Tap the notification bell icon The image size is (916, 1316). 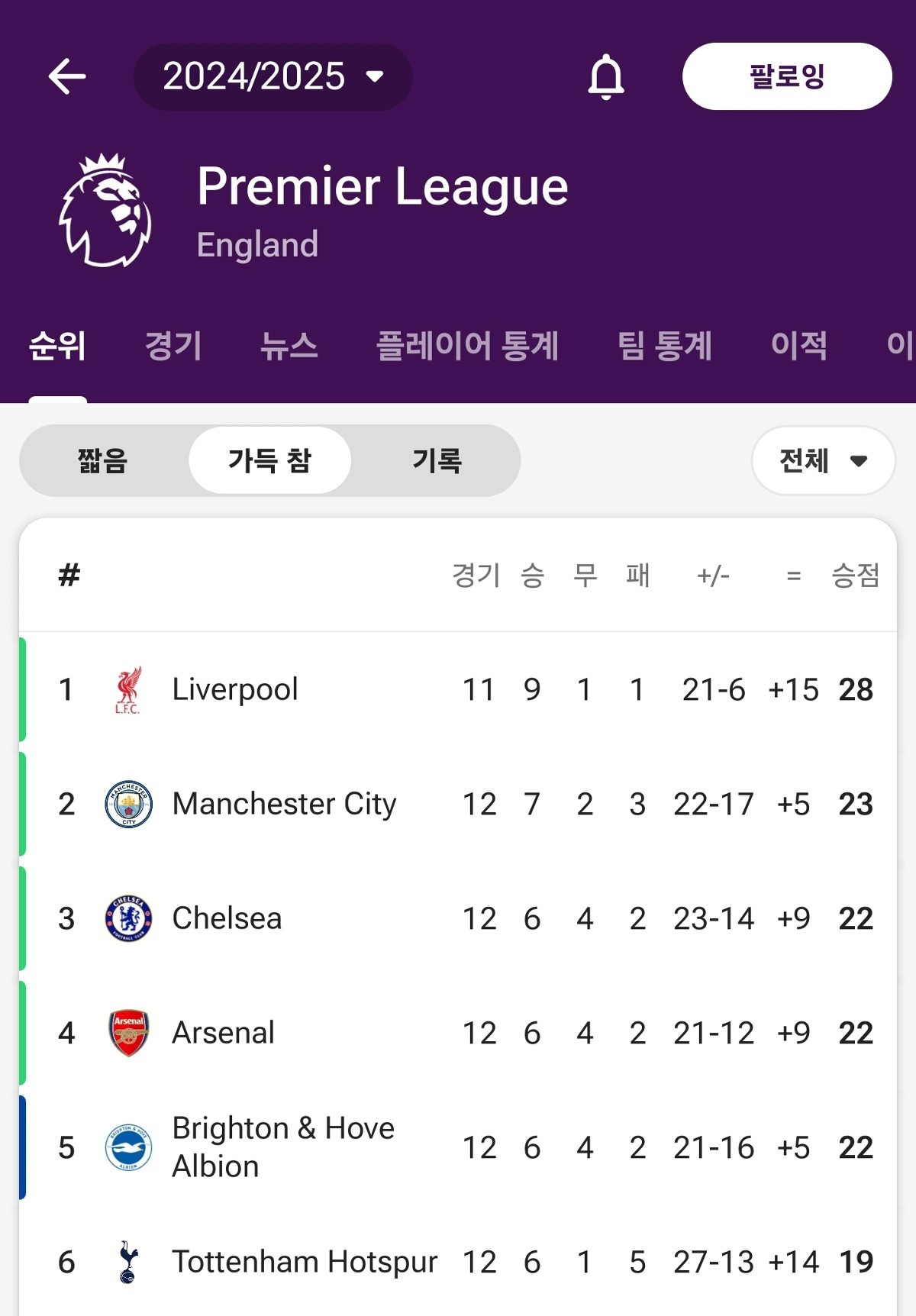point(606,76)
